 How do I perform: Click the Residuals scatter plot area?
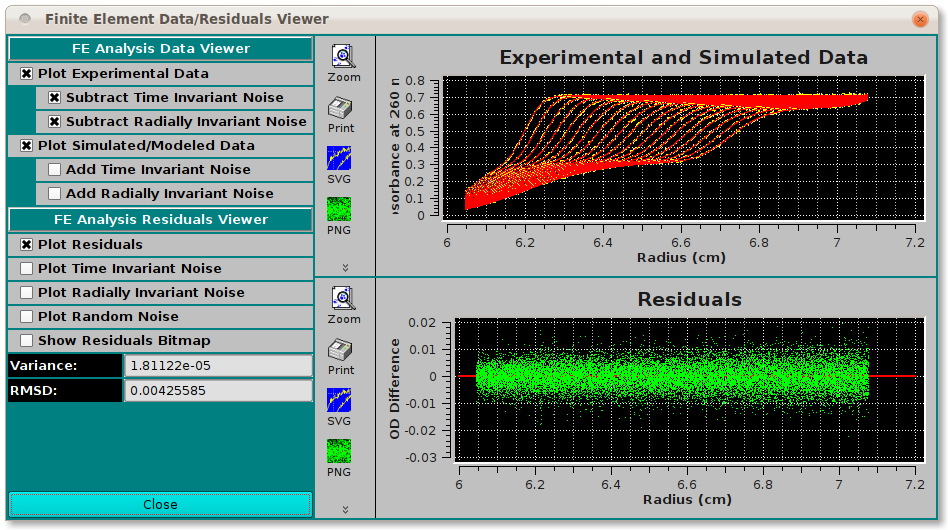pos(690,390)
